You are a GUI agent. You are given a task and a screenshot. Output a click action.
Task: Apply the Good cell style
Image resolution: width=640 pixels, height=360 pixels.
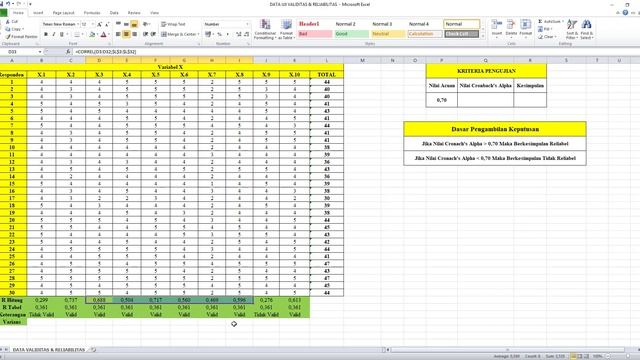[x=351, y=34]
